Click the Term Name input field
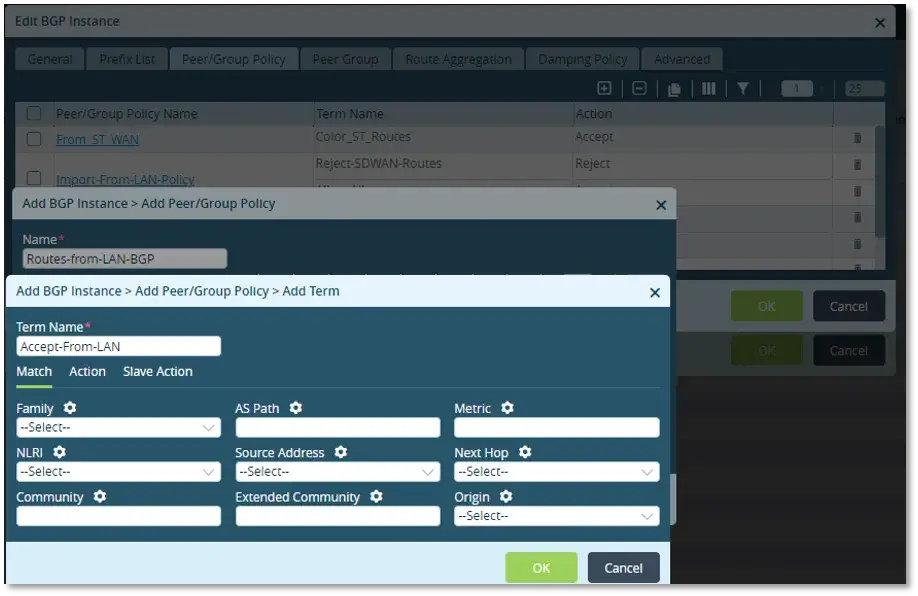Viewport: 918px width, 596px height. [x=118, y=346]
